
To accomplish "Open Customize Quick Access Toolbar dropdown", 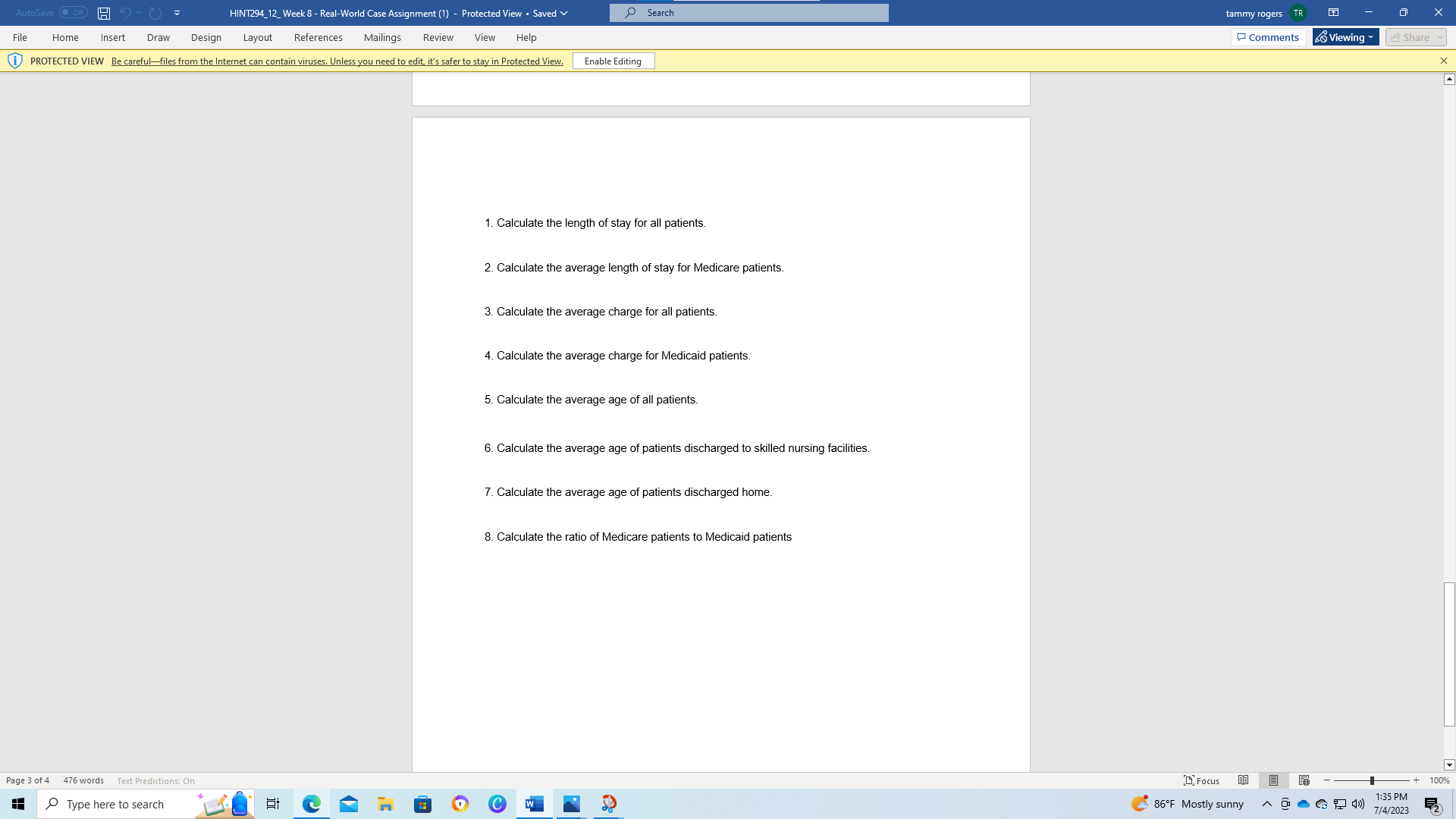I will click(x=177, y=13).
